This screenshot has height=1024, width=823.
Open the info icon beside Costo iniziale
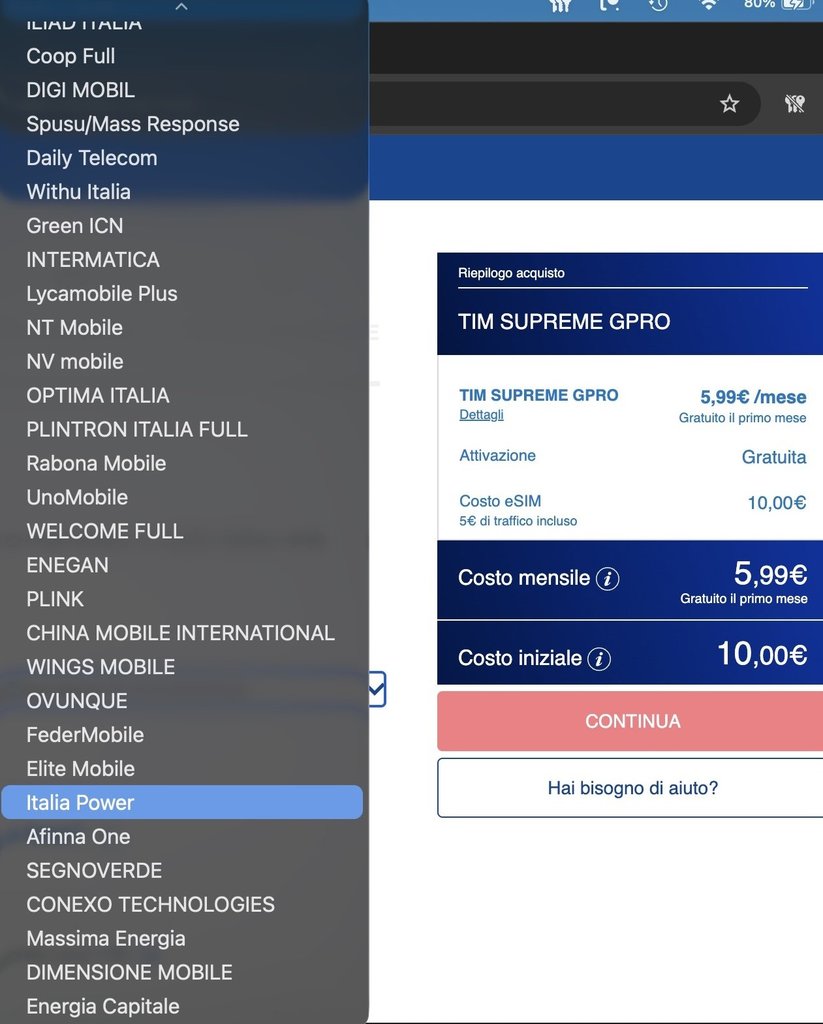[x=599, y=659]
